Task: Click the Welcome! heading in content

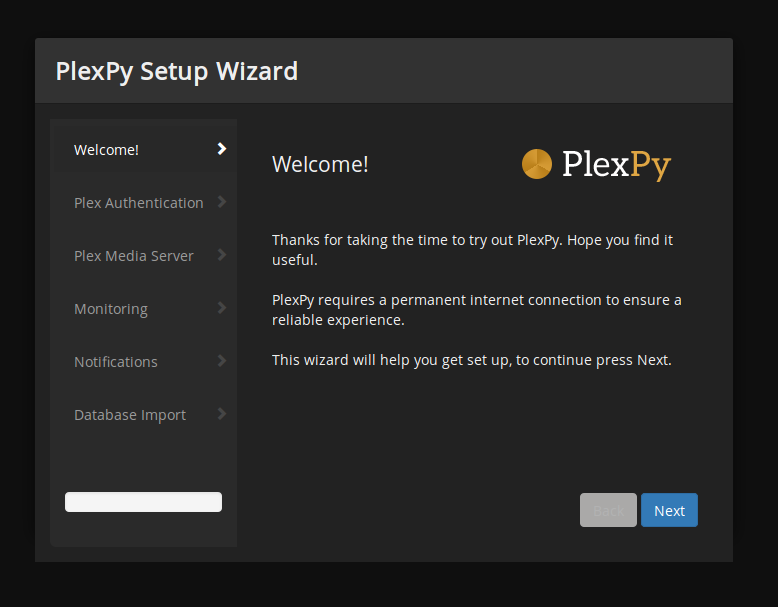Action: pyautogui.click(x=320, y=164)
